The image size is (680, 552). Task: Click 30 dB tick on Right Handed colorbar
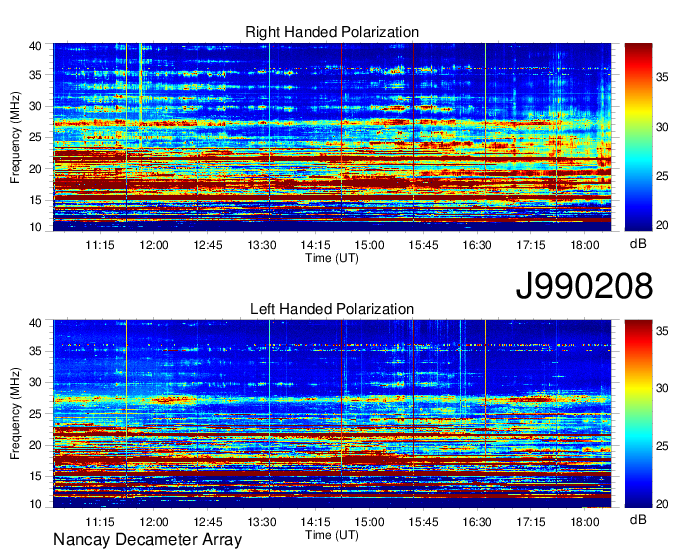tap(662, 127)
